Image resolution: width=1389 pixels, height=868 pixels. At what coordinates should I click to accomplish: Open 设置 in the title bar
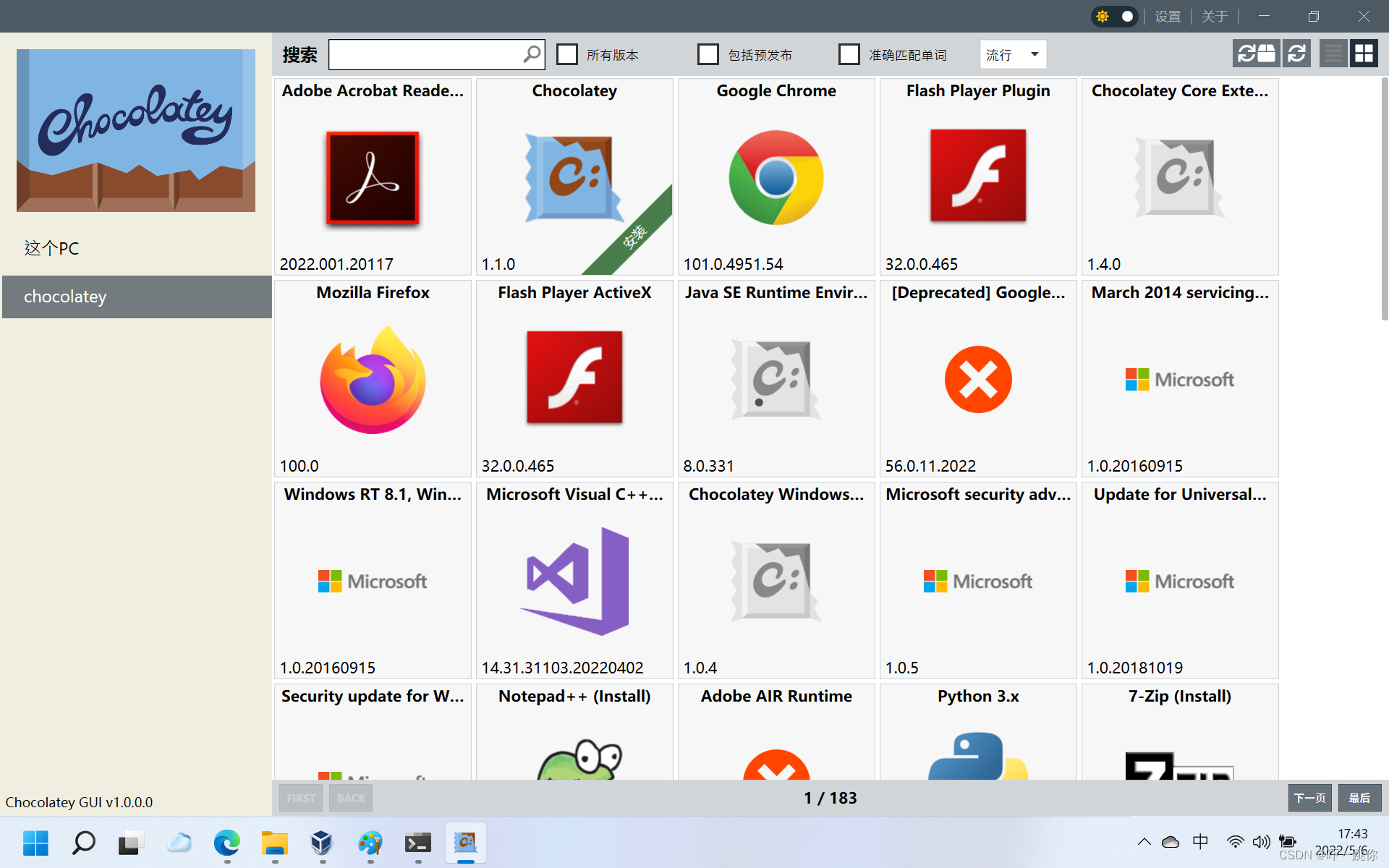click(1167, 16)
